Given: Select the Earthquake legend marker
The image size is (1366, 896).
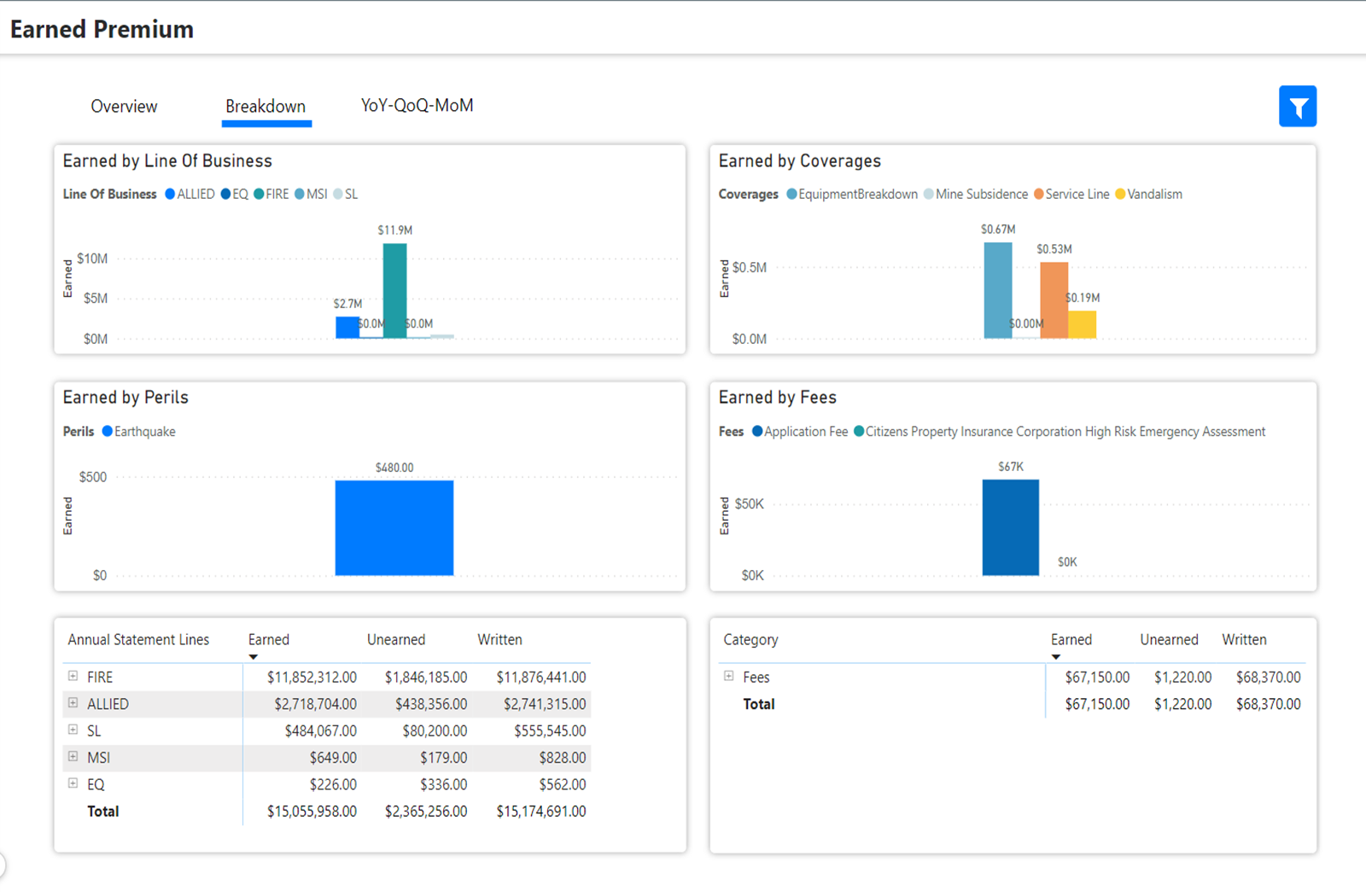Looking at the screenshot, I should tap(108, 431).
